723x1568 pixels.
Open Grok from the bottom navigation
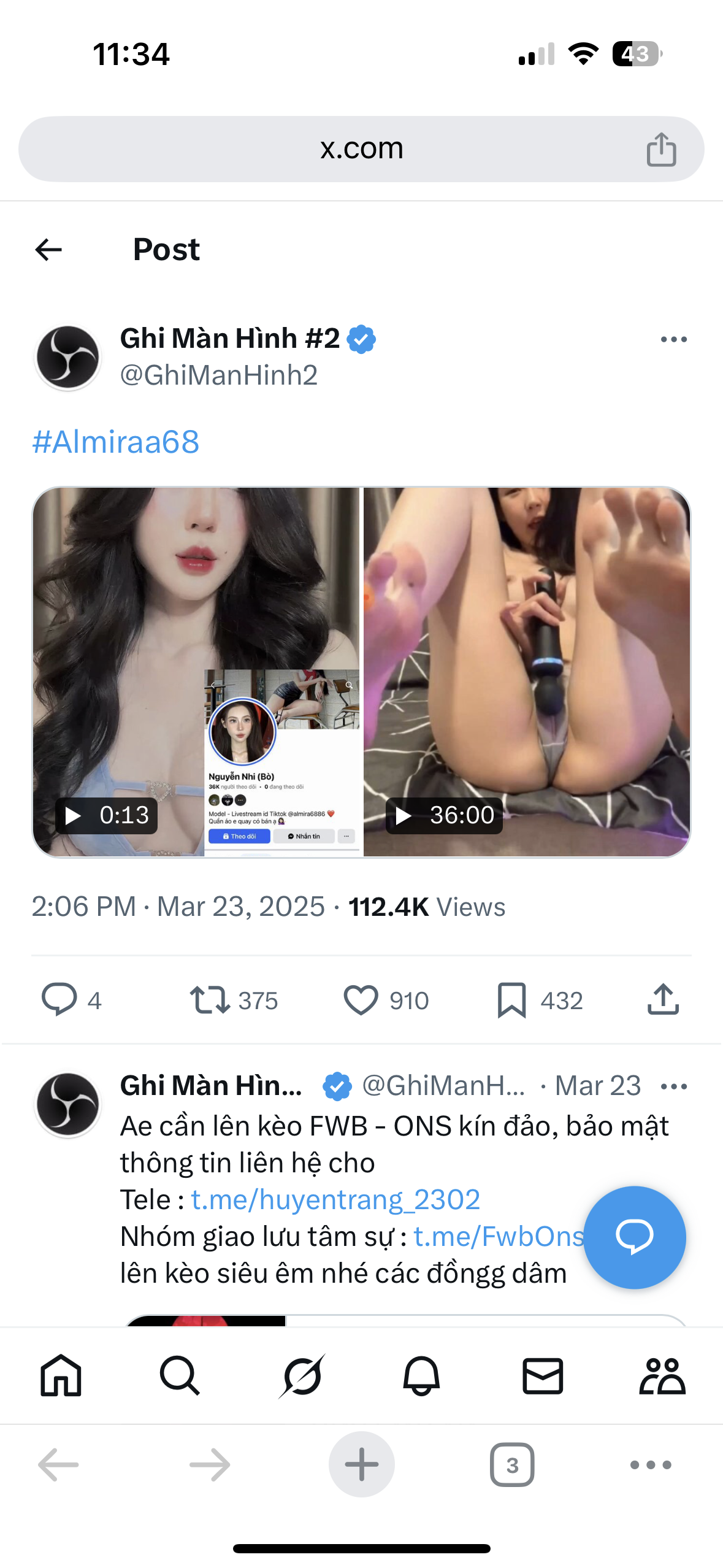pos(301,1376)
